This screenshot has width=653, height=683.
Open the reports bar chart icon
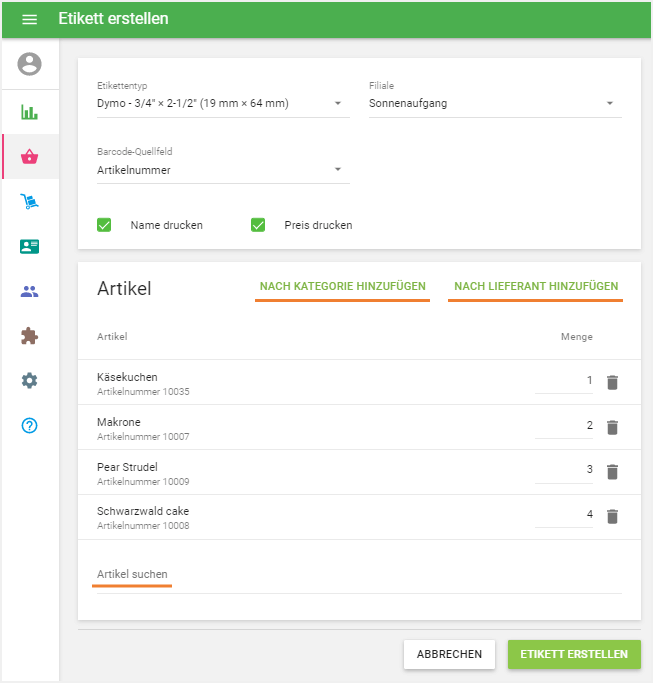click(x=30, y=111)
